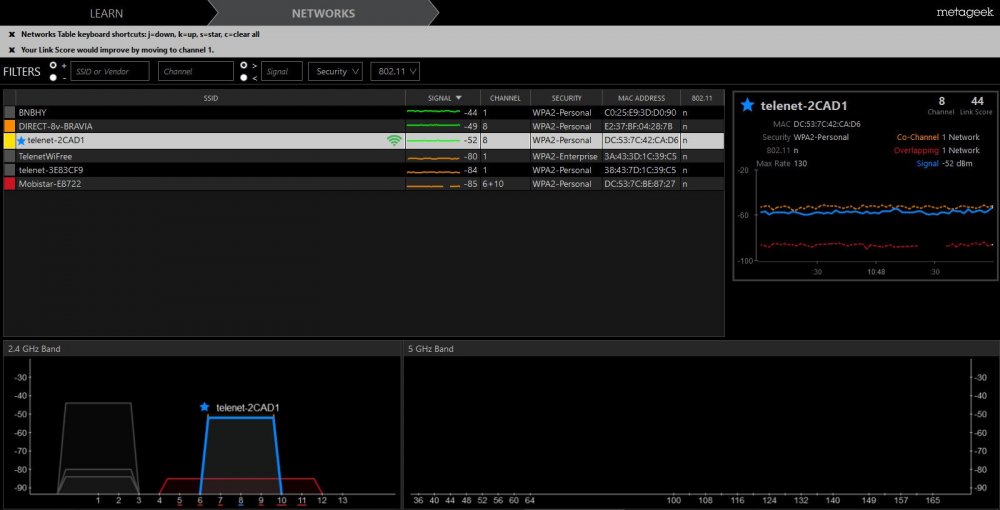1000x510 pixels.
Task: Click the blue star beside telenet-2CAD1 row
Action: coord(21,141)
